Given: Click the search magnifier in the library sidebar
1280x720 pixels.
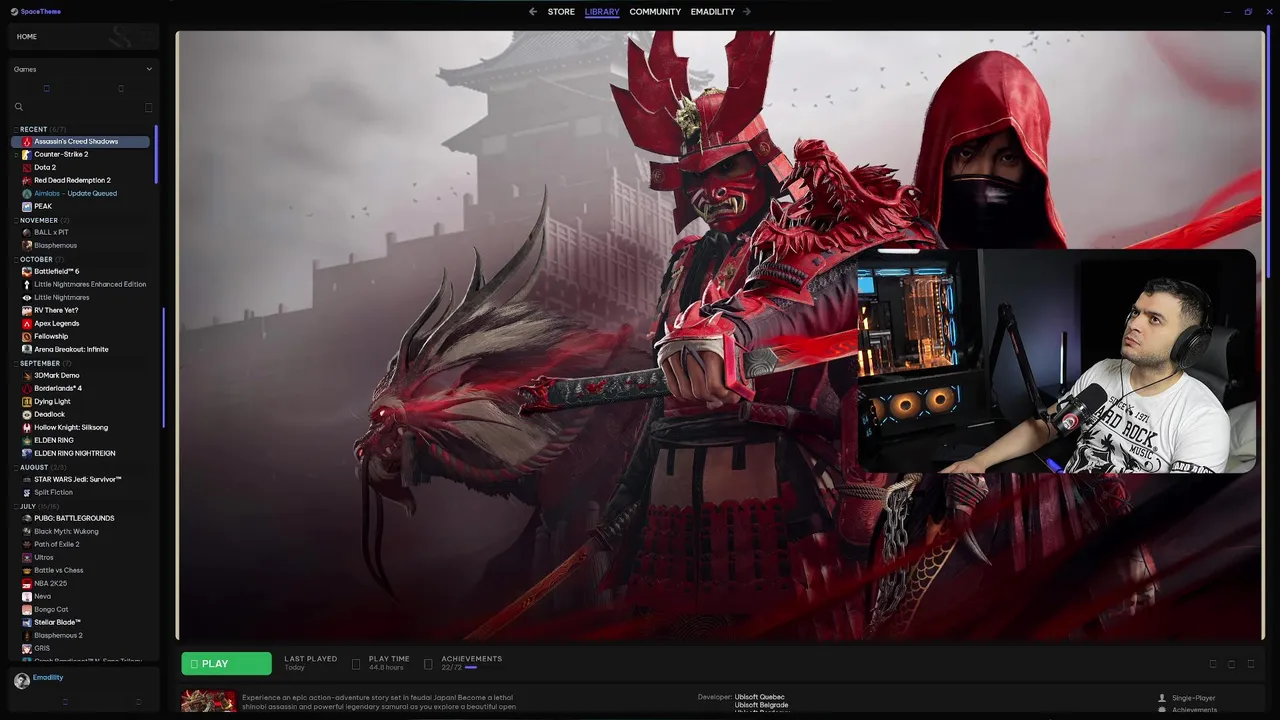Looking at the screenshot, I should [18, 107].
